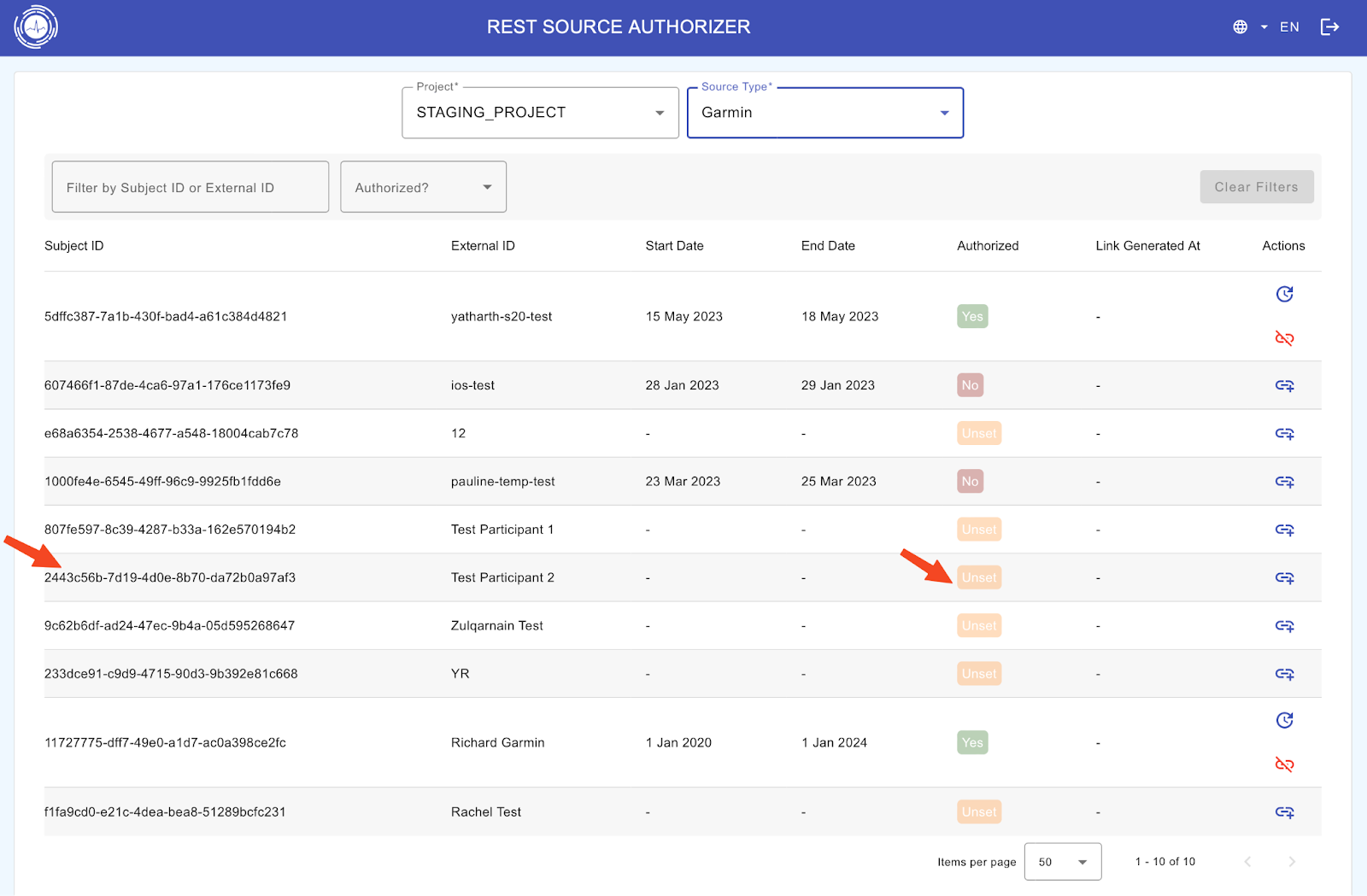
Task: Open the Source Type Garmin dropdown
Action: point(824,113)
